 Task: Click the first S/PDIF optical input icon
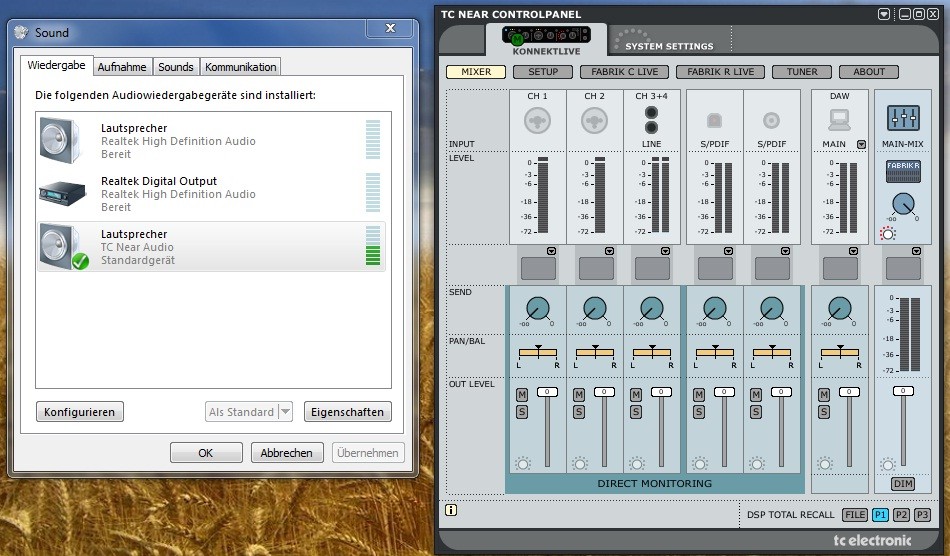714,121
